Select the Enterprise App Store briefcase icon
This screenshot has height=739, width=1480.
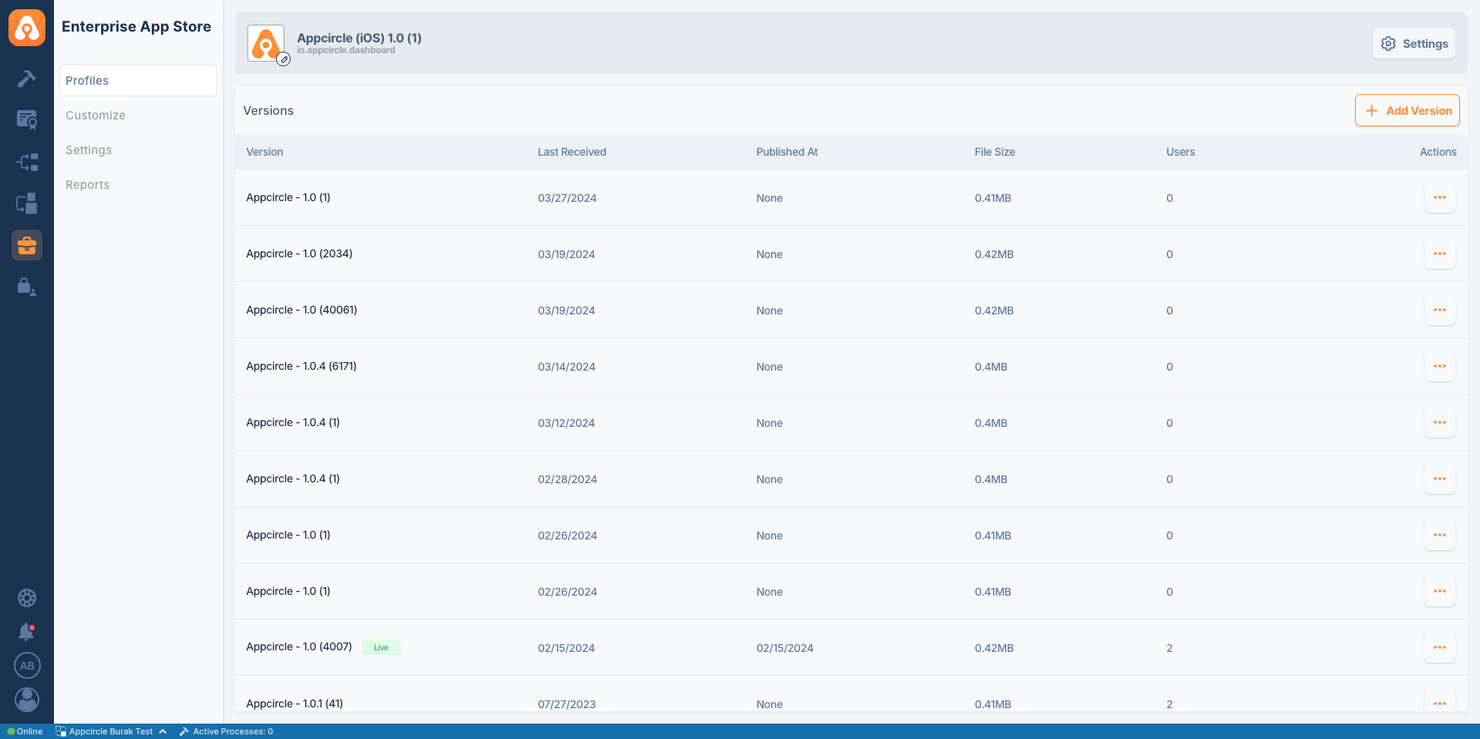pyautogui.click(x=26, y=245)
